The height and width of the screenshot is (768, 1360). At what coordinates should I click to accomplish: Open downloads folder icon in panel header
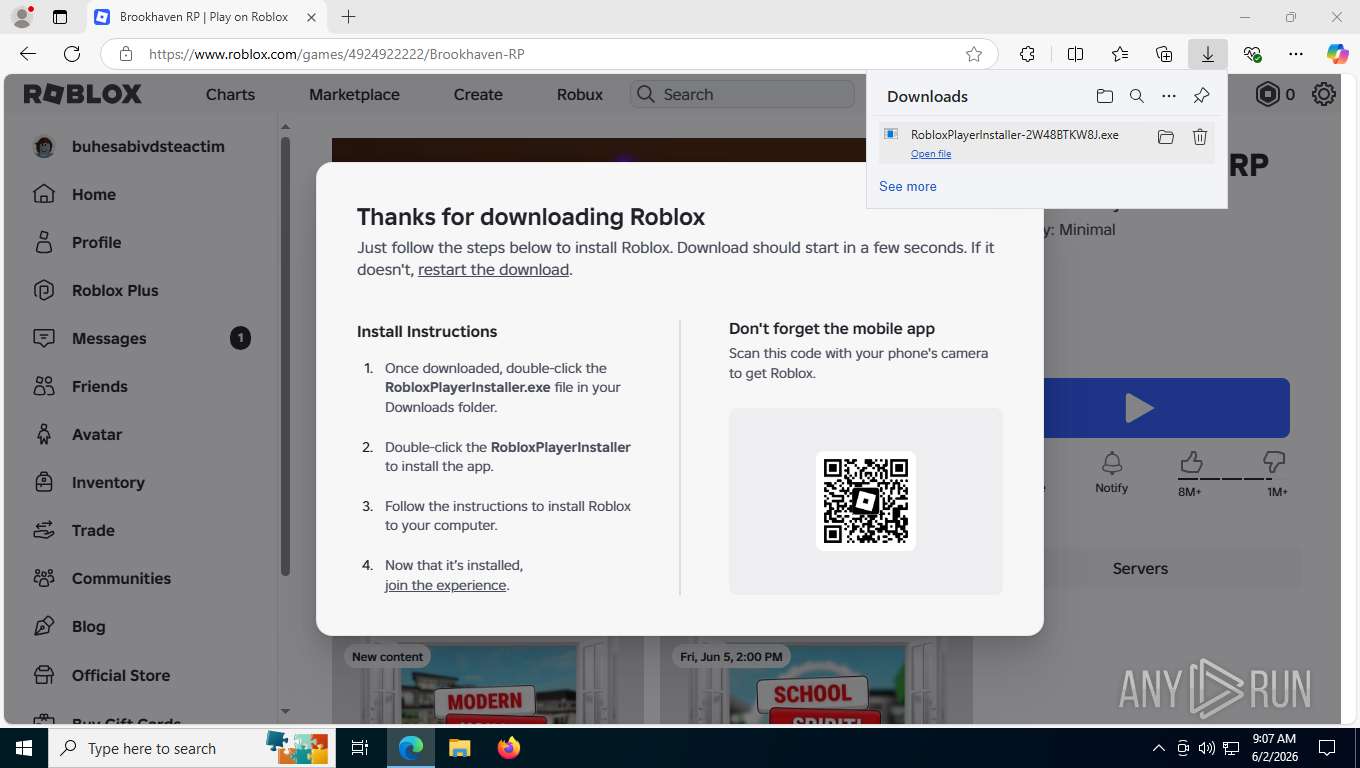coord(1104,96)
